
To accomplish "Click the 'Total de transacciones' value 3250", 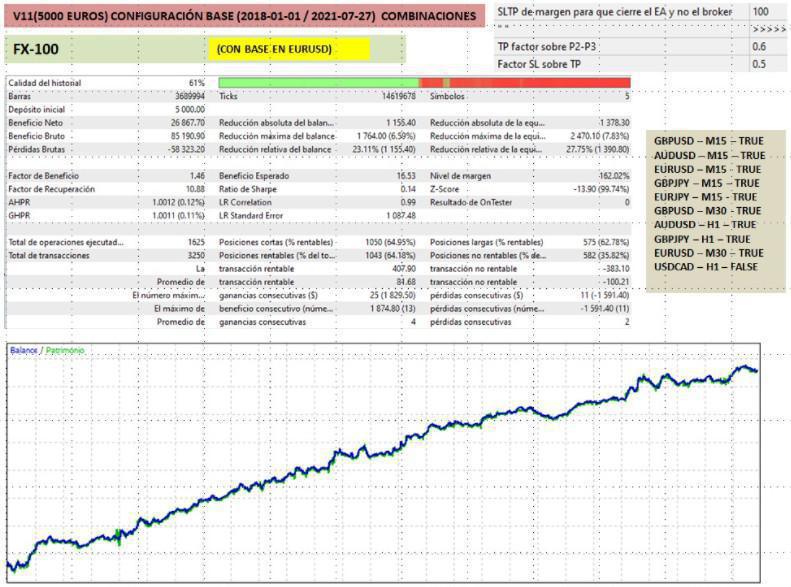I will coord(196,256).
